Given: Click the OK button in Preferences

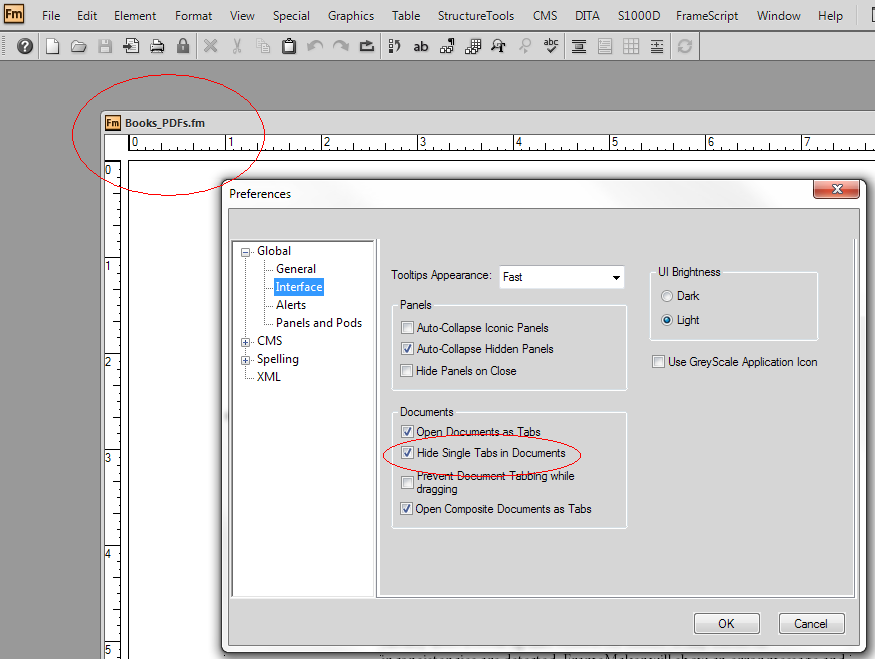Looking at the screenshot, I should (726, 623).
